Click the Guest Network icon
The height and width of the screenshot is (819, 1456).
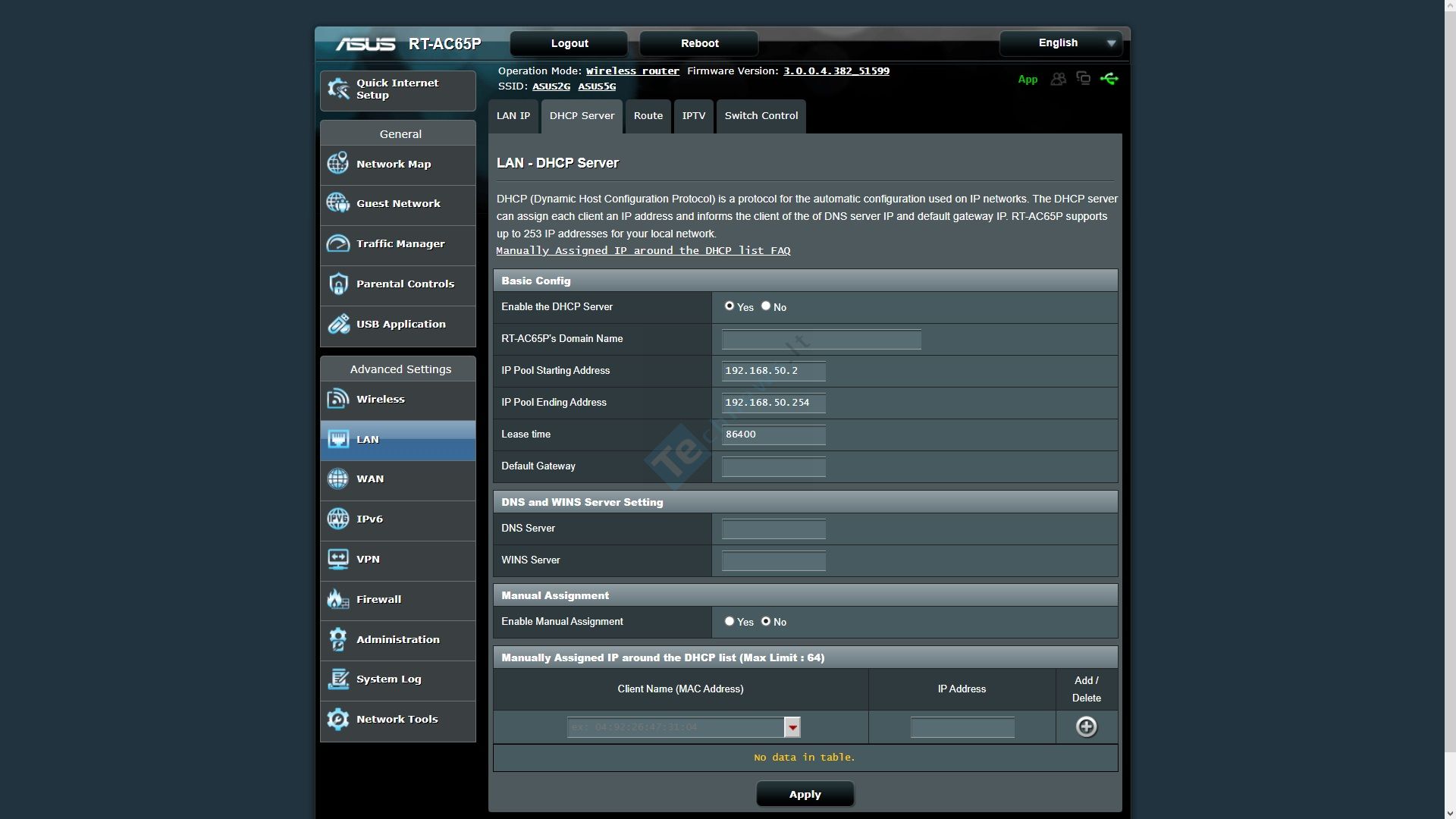[x=338, y=203]
